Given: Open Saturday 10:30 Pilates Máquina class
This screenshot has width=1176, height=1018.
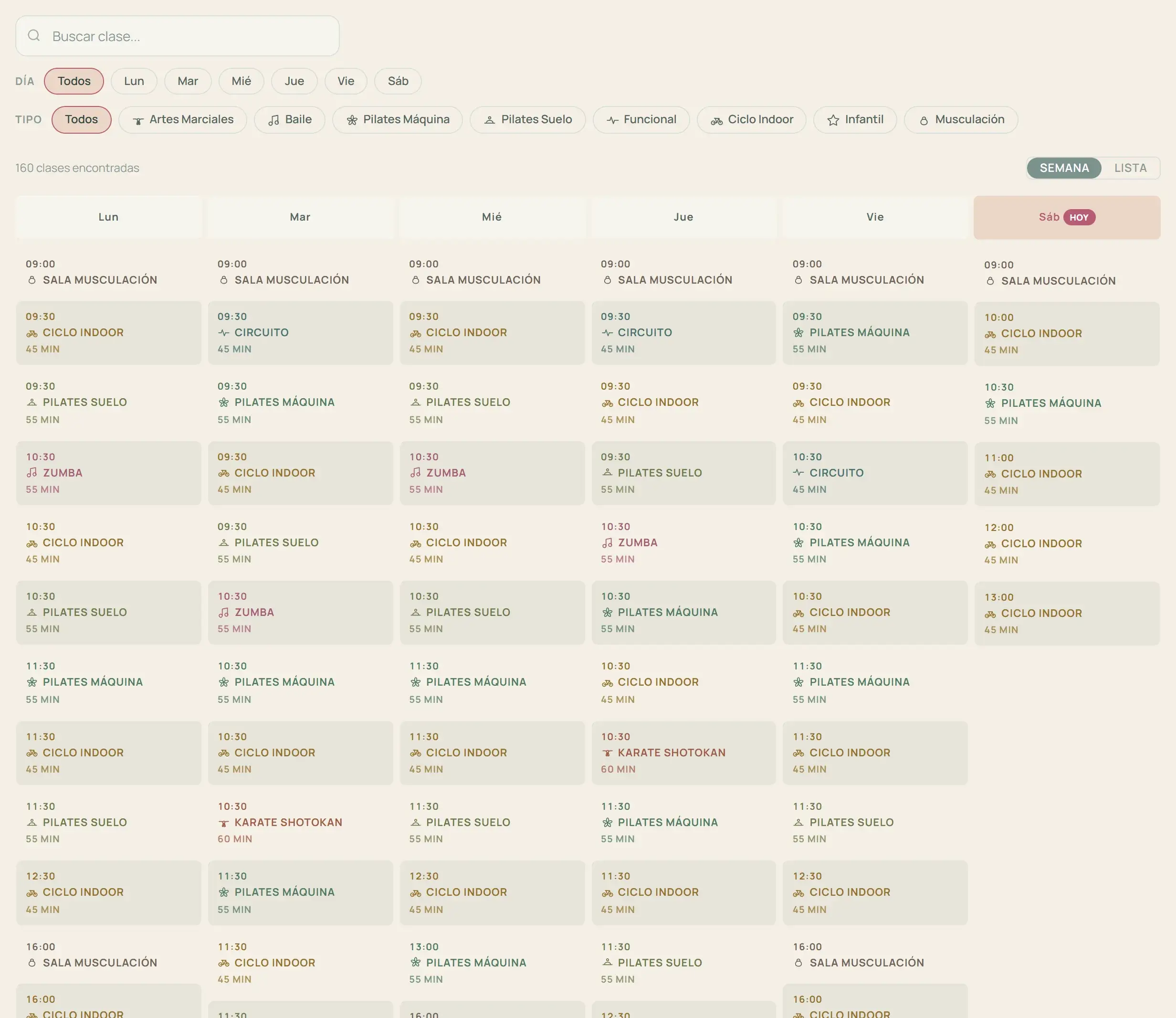Looking at the screenshot, I should click(x=1067, y=403).
